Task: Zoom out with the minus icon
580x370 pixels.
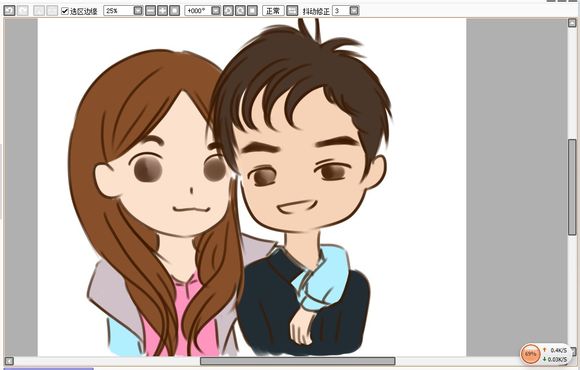Action: (x=150, y=11)
